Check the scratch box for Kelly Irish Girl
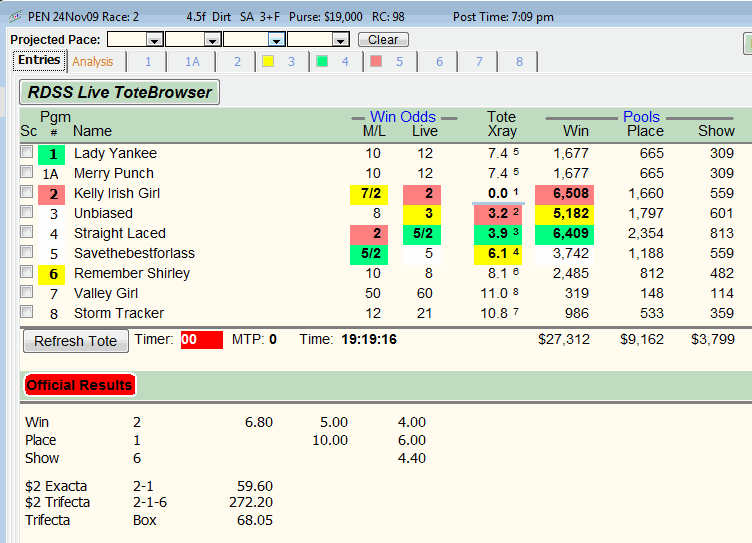Screen dimensions: 752x543 pyautogui.click(x=26, y=192)
